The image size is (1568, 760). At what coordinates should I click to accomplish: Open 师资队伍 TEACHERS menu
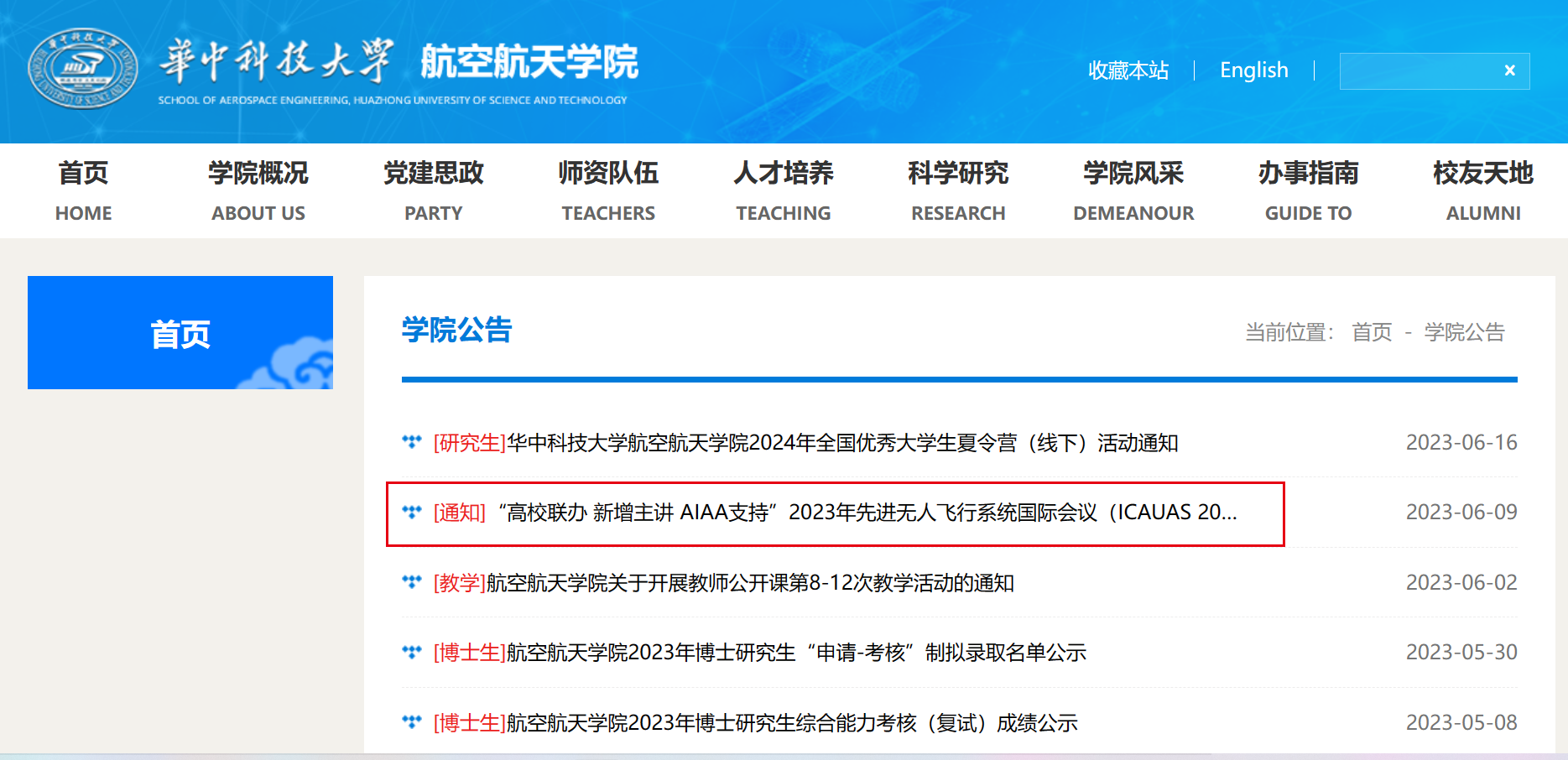click(608, 191)
